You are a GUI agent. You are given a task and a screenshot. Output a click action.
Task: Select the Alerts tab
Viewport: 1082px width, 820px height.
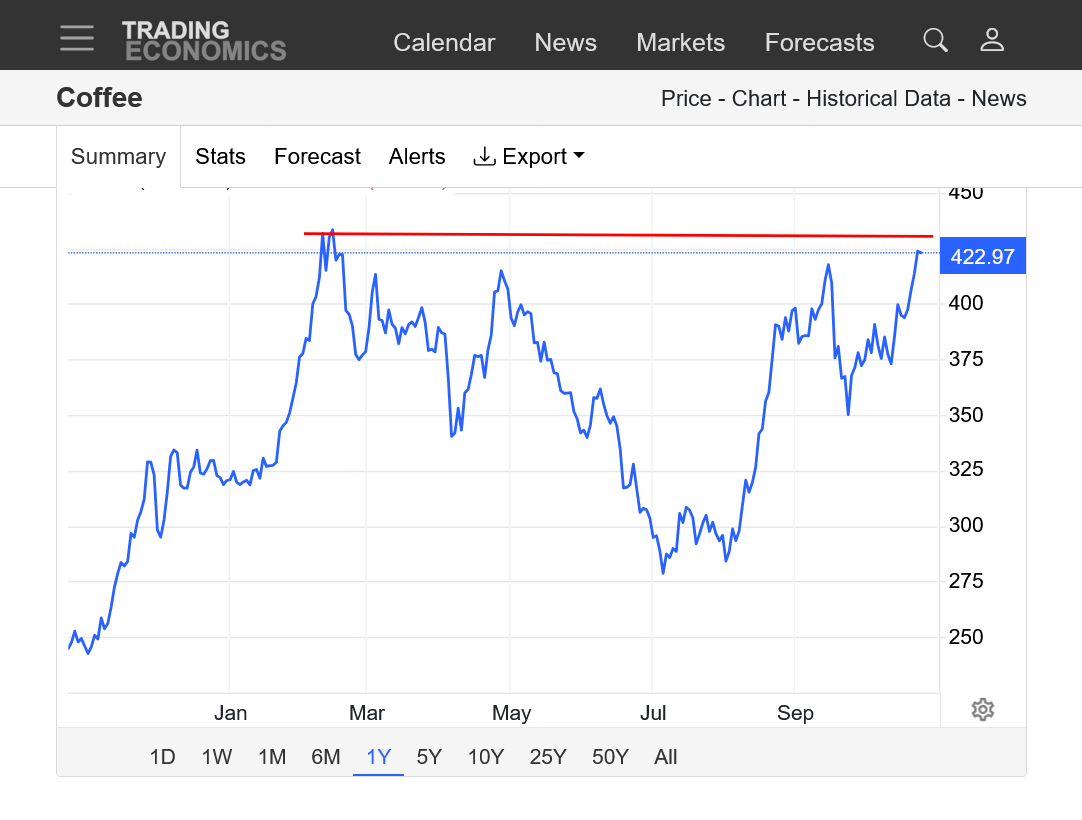(417, 157)
